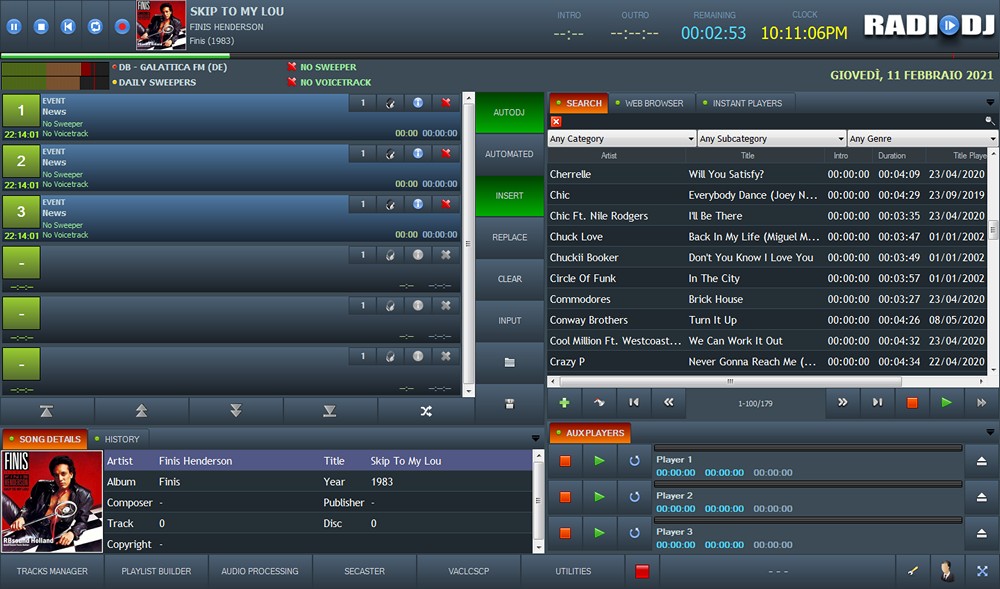Screen dimensions: 1000x589
Task: Select Chic Everybody Dance row
Action: 767,195
